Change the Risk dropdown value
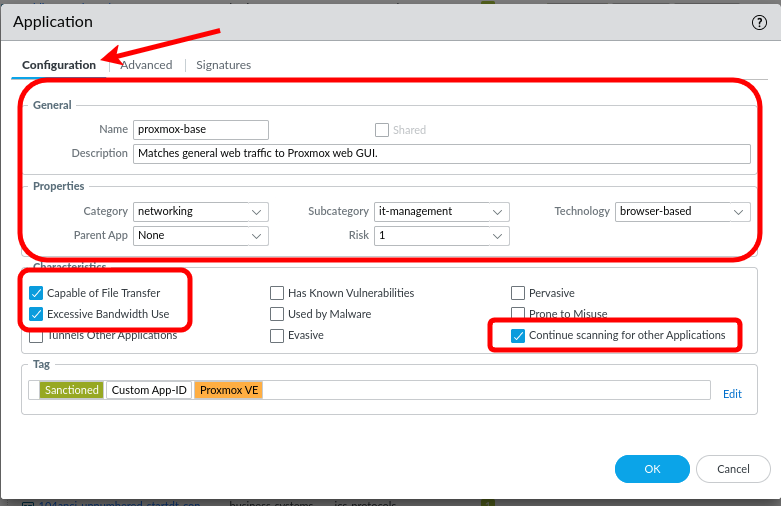This screenshot has height=506, width=781. pyautogui.click(x=441, y=236)
